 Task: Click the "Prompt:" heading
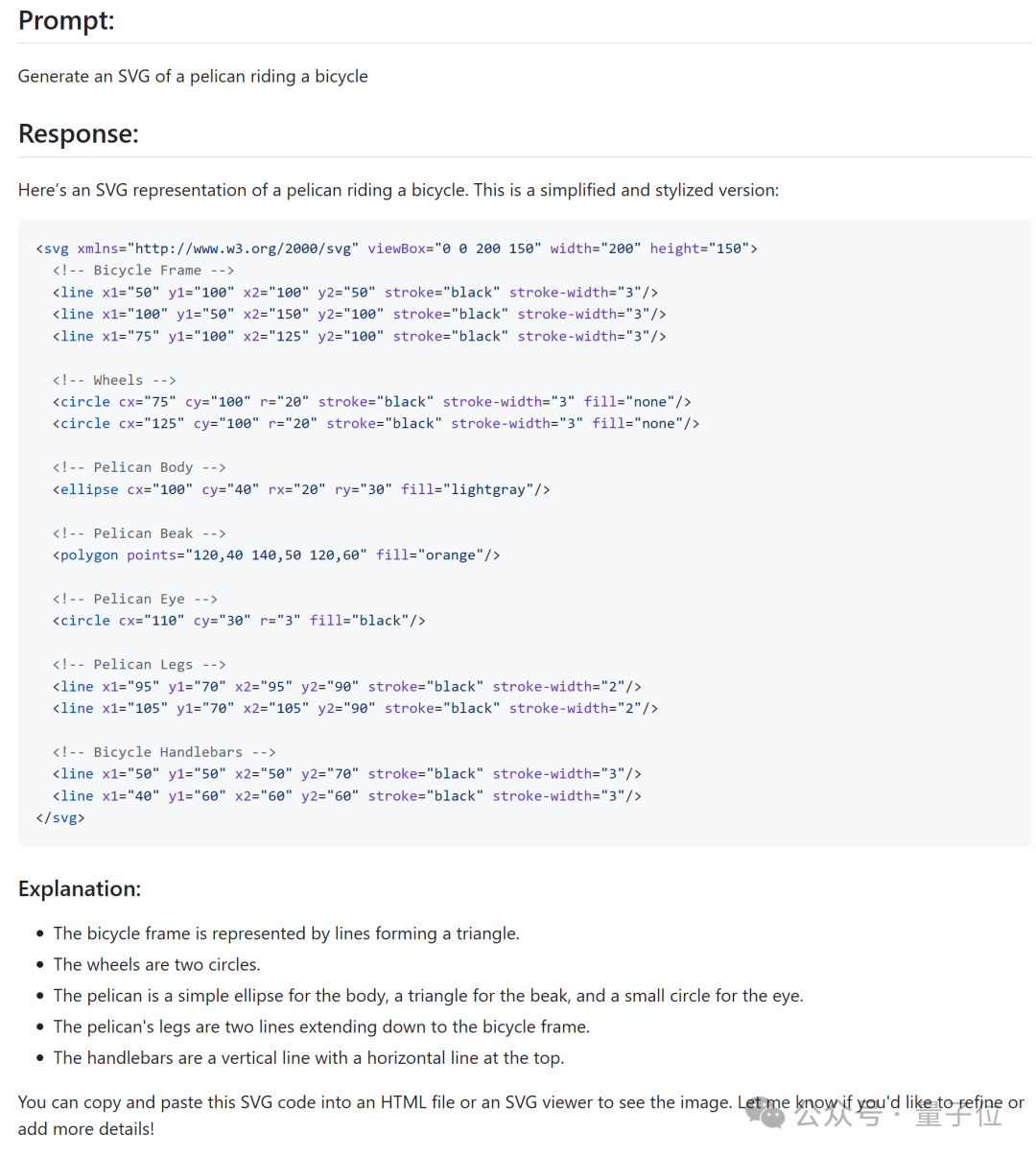pos(66,20)
